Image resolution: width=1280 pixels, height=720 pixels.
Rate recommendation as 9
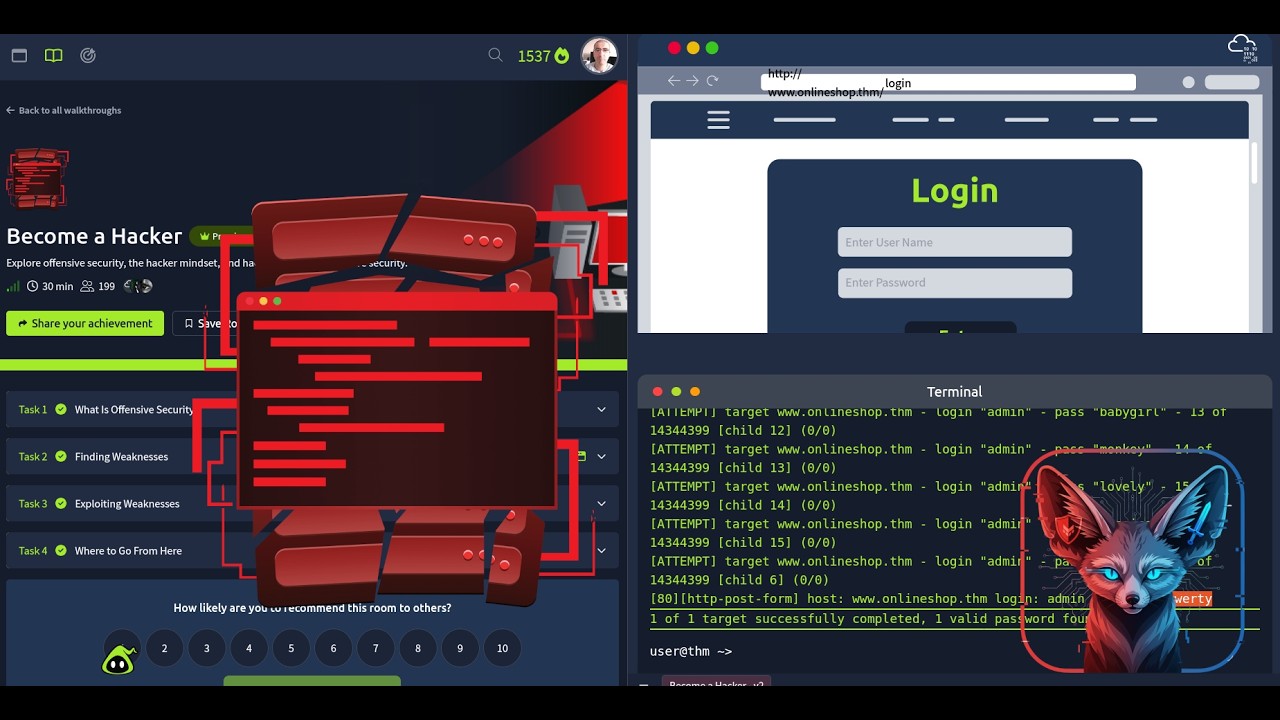(x=460, y=648)
